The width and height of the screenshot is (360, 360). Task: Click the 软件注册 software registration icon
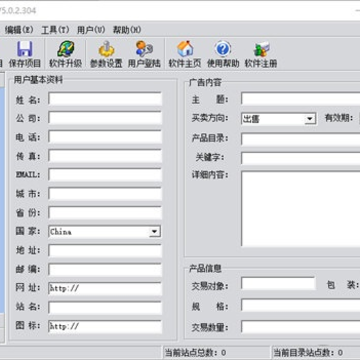(261, 54)
